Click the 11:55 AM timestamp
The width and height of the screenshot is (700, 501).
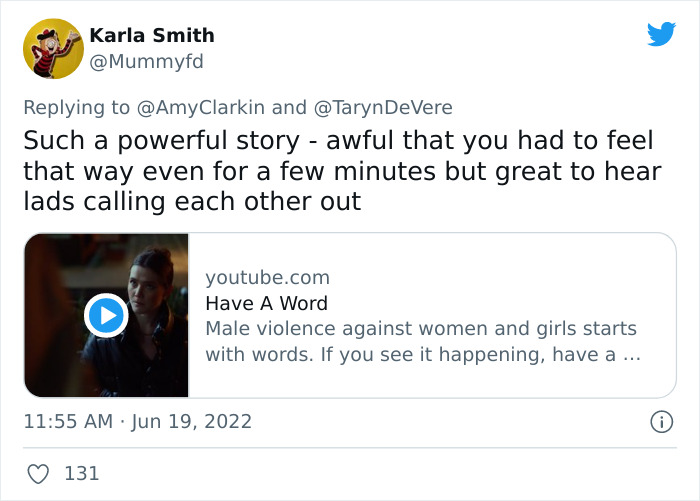click(68, 423)
